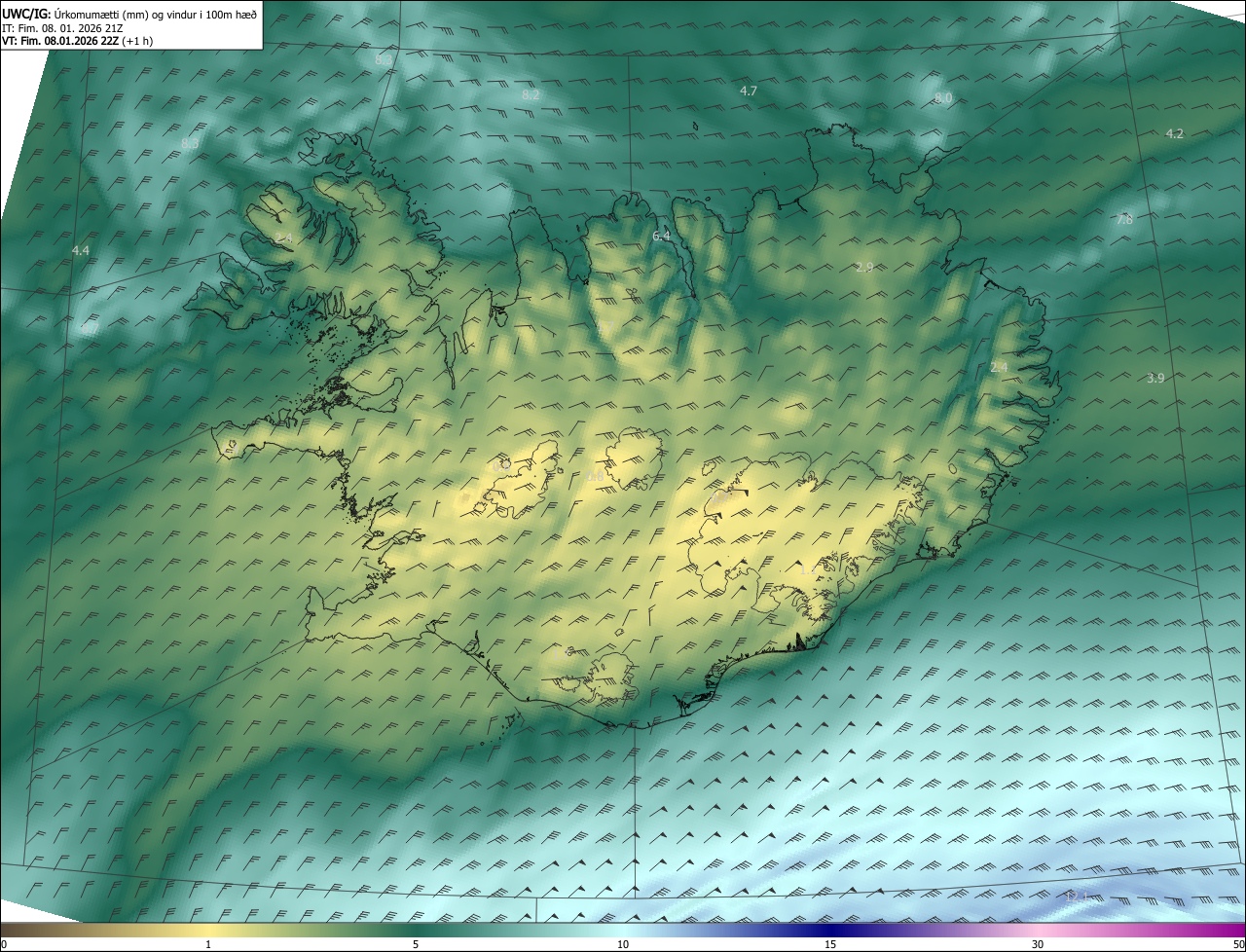Click the 8.2 value north of Iceland
The height and width of the screenshot is (952, 1246).
click(x=531, y=95)
